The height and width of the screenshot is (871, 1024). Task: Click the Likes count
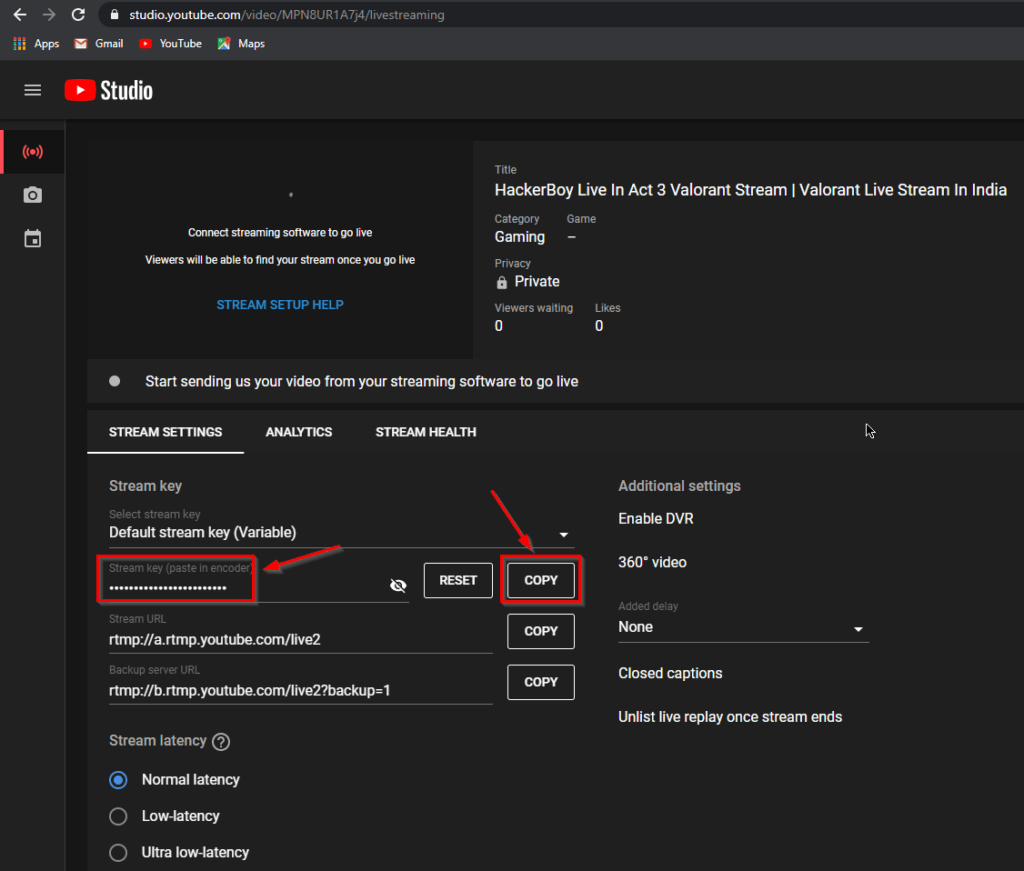(x=599, y=326)
